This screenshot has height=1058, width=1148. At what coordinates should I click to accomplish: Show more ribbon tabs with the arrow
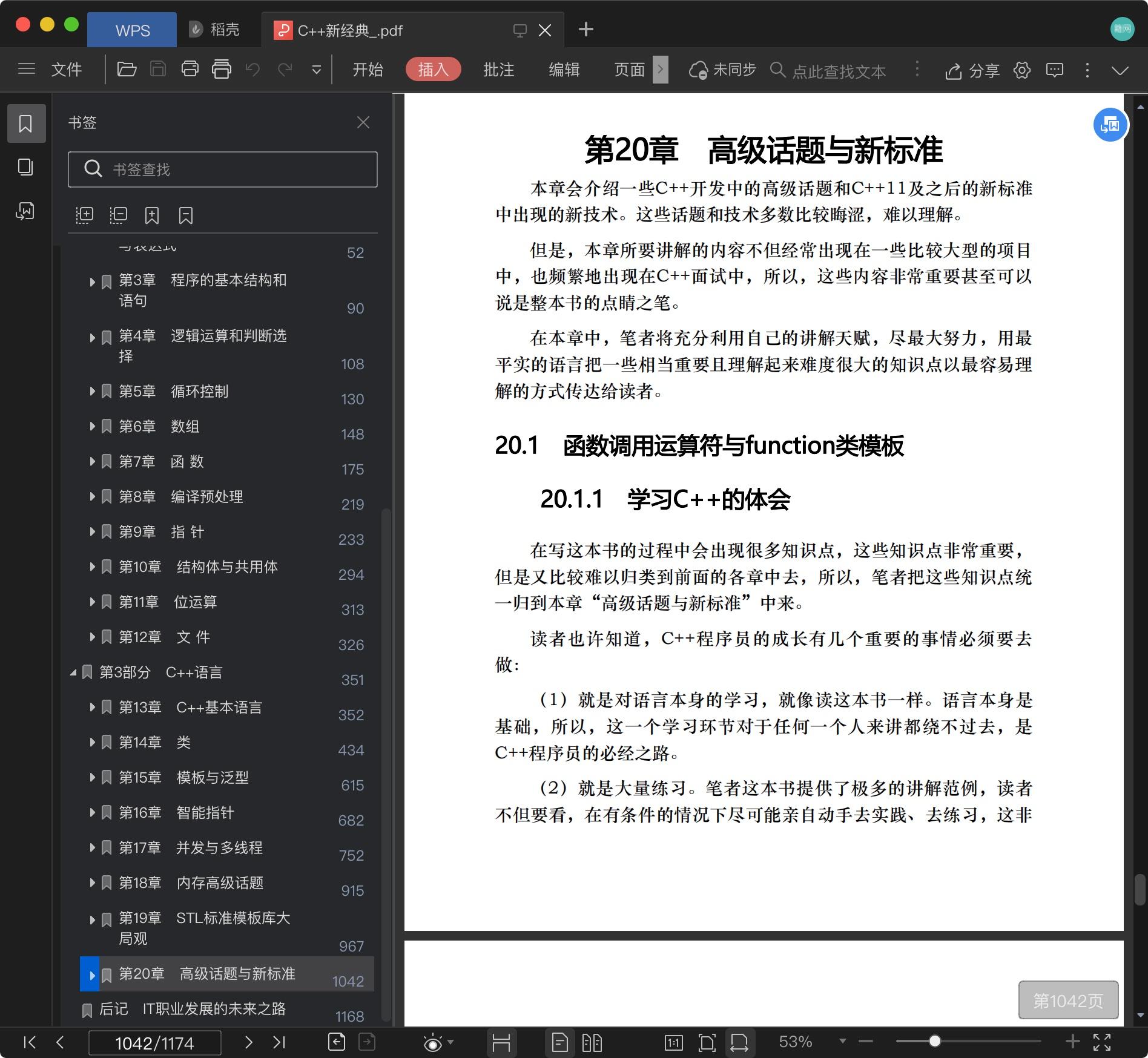(661, 70)
